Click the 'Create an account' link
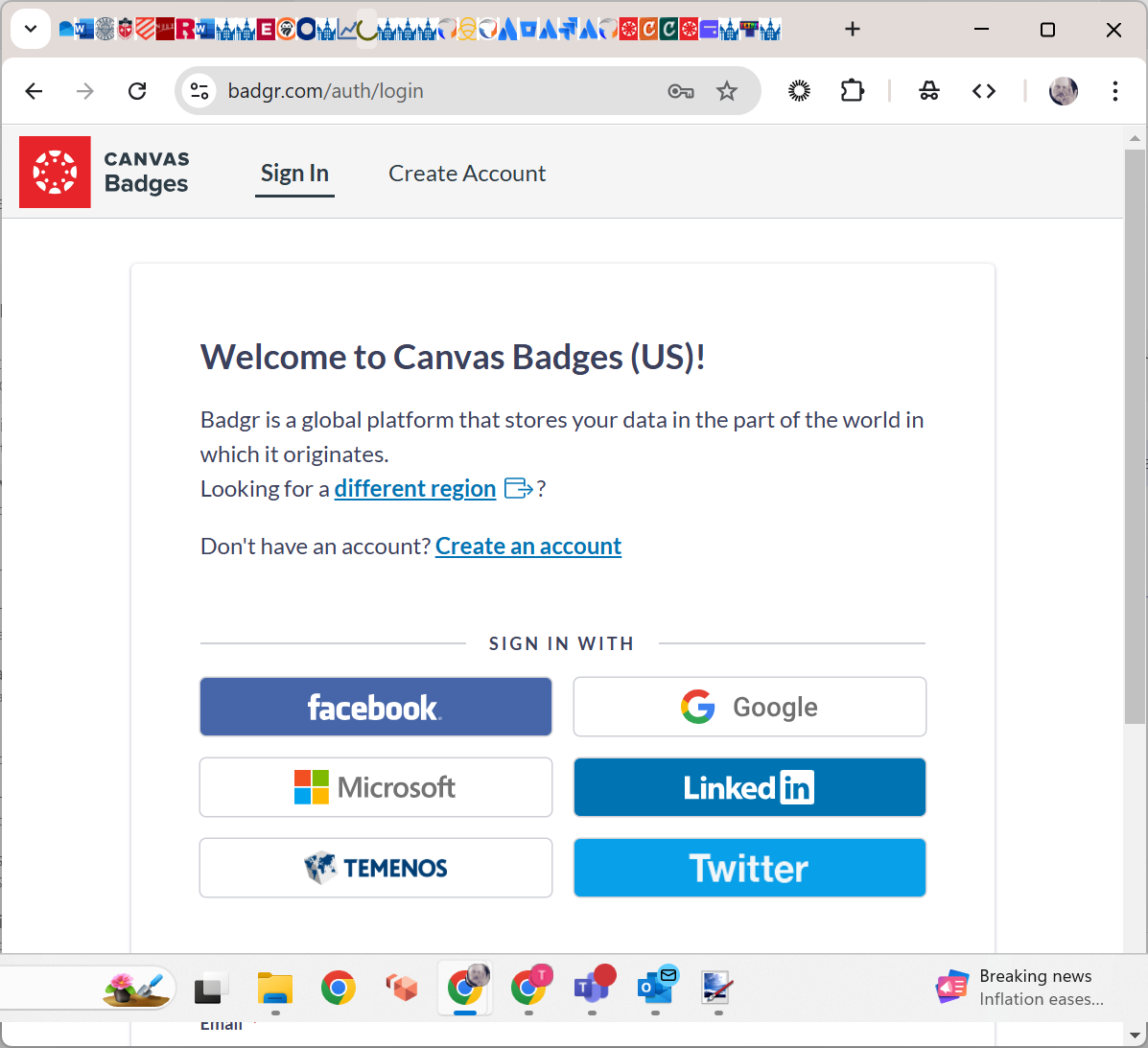The image size is (1148, 1048). tap(527, 546)
